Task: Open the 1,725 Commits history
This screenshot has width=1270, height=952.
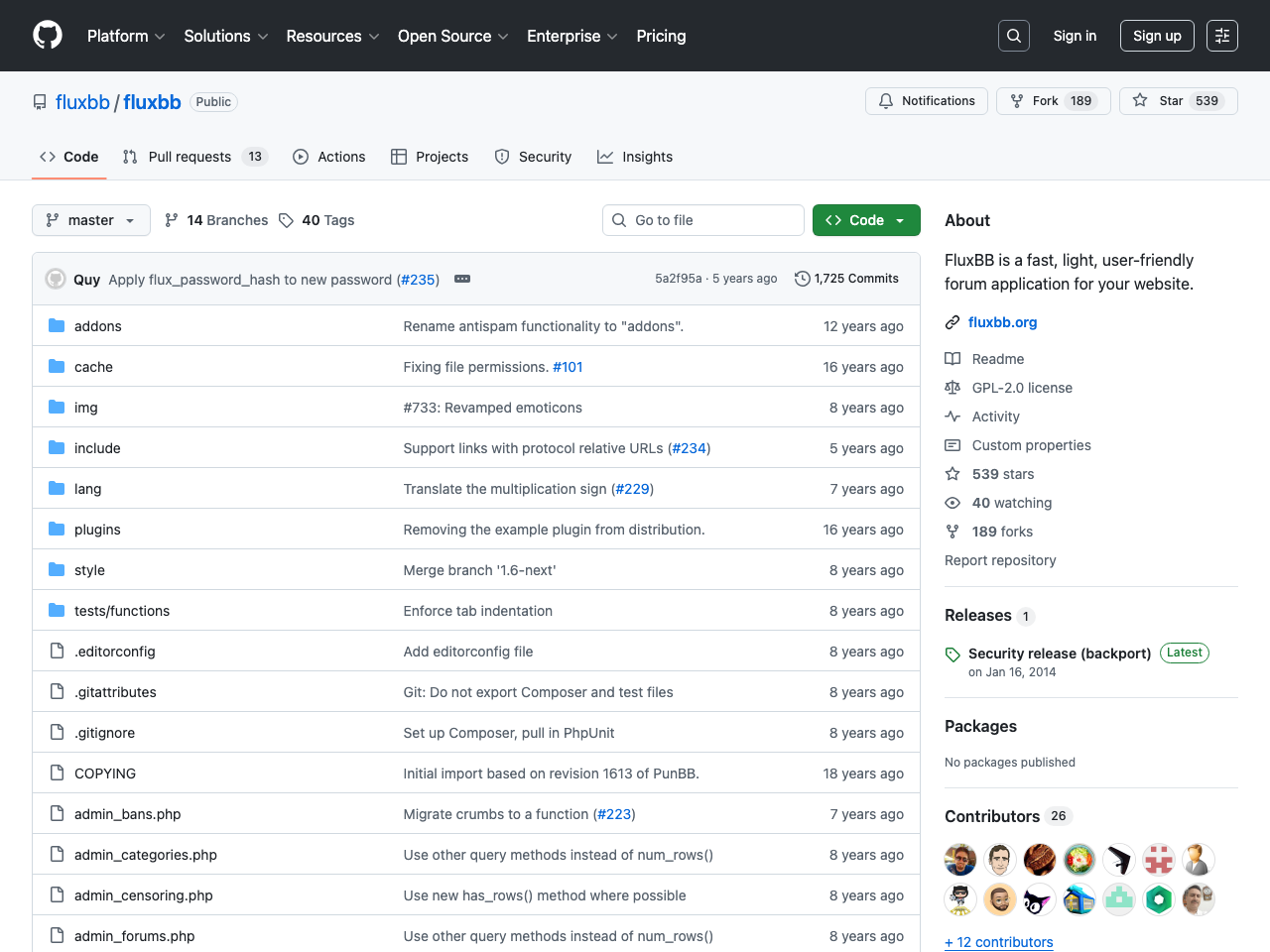Action: pyautogui.click(x=846, y=279)
